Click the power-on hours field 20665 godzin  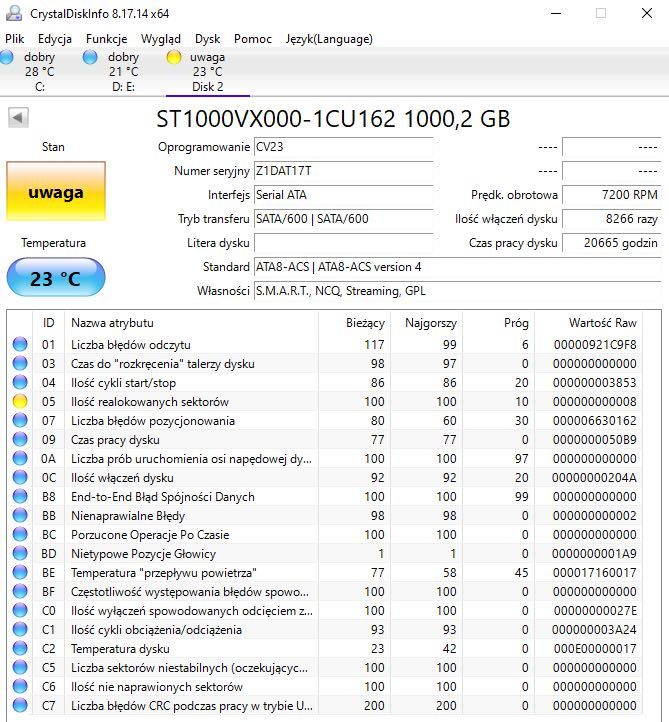pyautogui.click(x=612, y=243)
